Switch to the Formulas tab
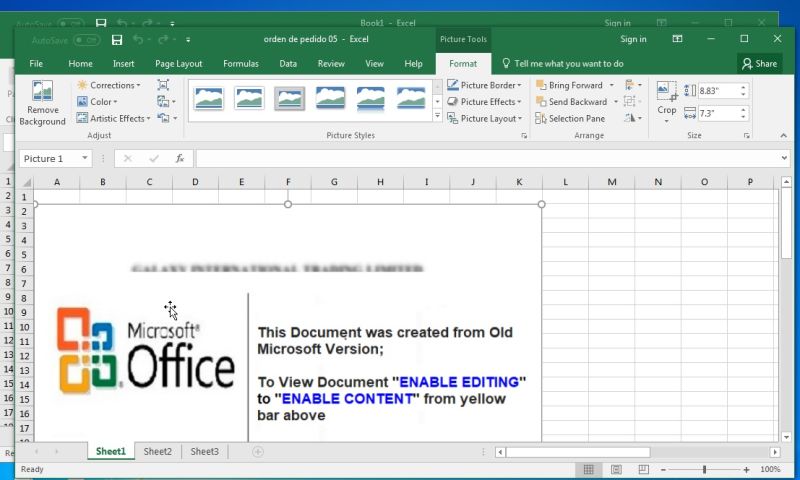Viewport: 800px width, 480px height. click(241, 64)
